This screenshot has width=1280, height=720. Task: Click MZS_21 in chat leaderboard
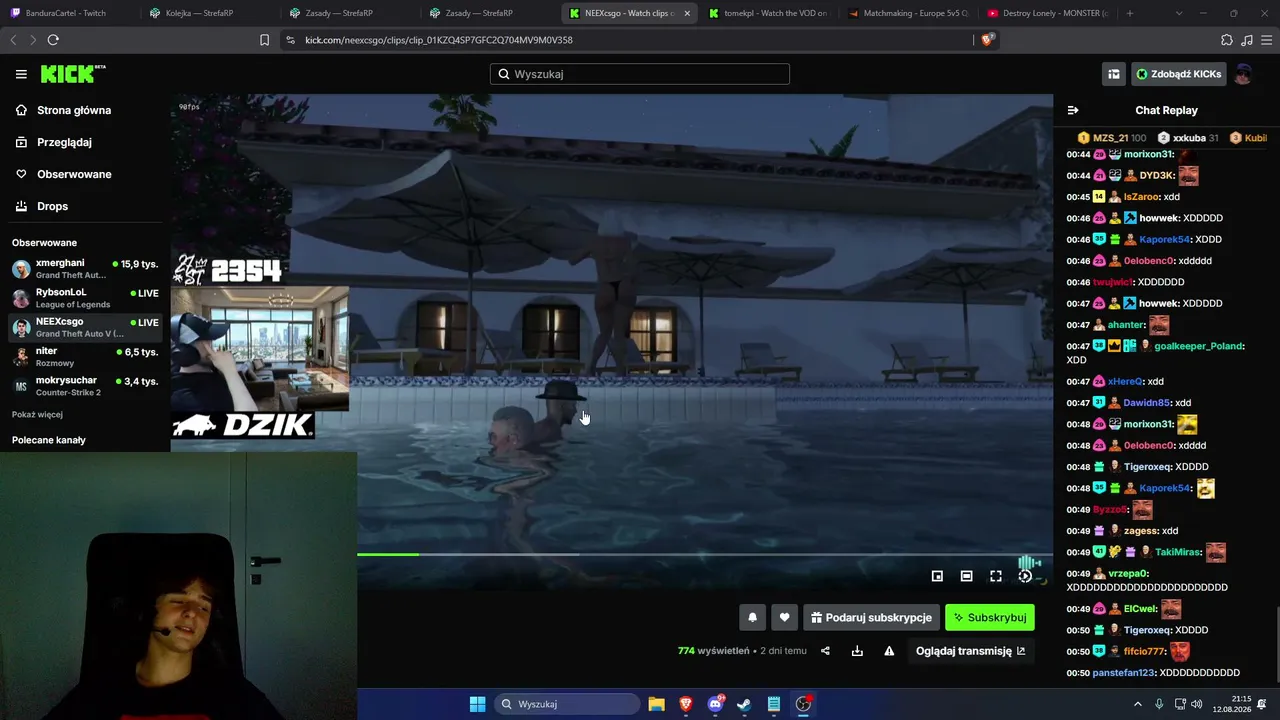[1112, 138]
